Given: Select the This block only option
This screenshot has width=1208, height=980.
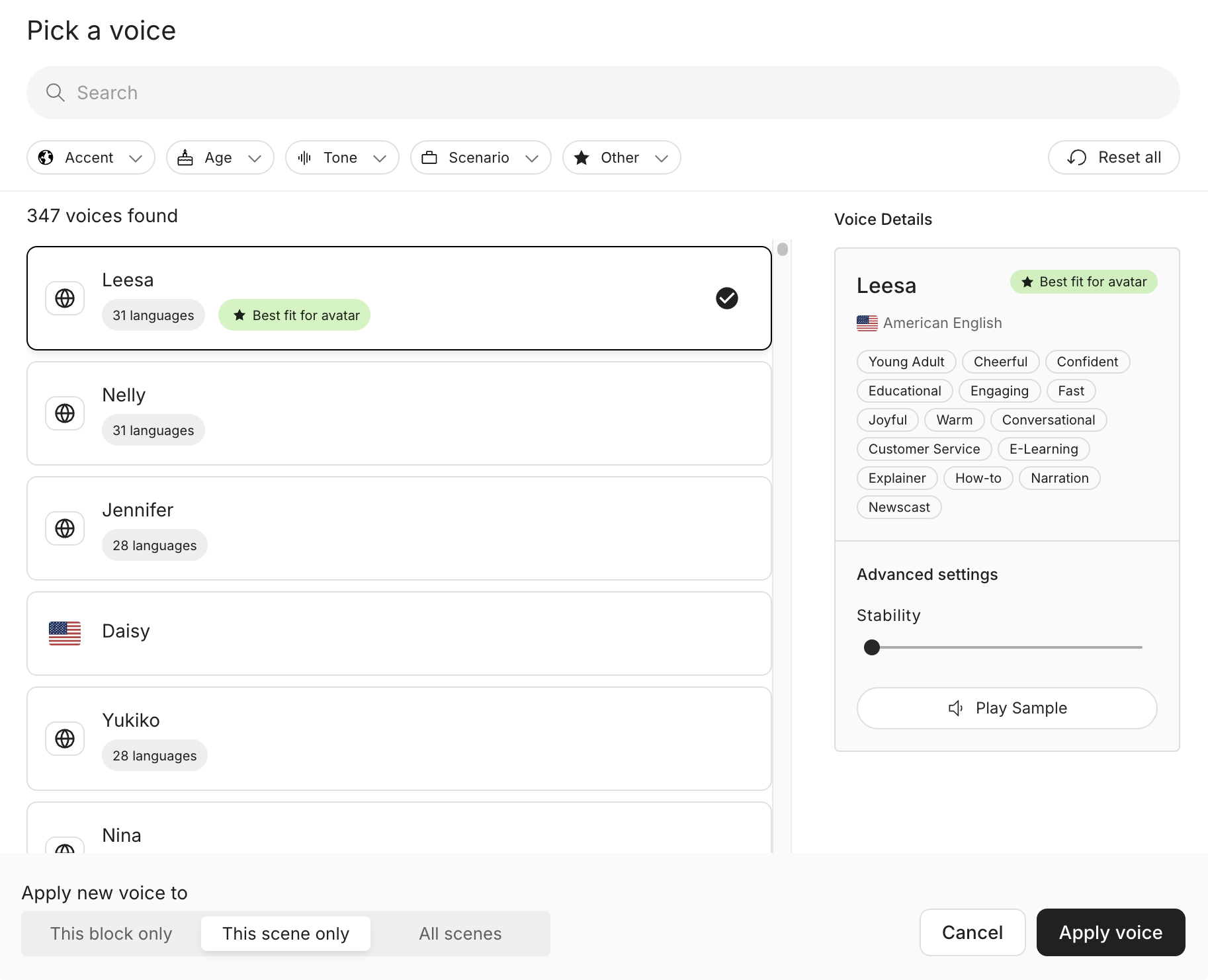Looking at the screenshot, I should point(111,934).
